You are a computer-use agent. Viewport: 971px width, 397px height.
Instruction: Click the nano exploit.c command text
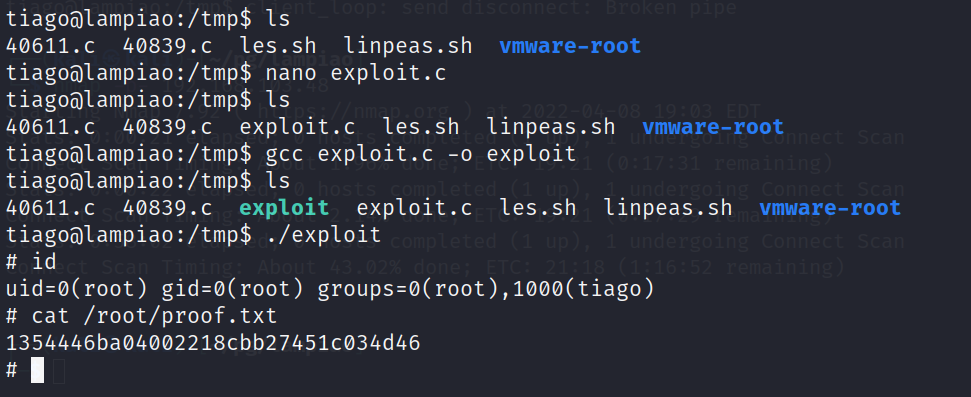point(355,73)
